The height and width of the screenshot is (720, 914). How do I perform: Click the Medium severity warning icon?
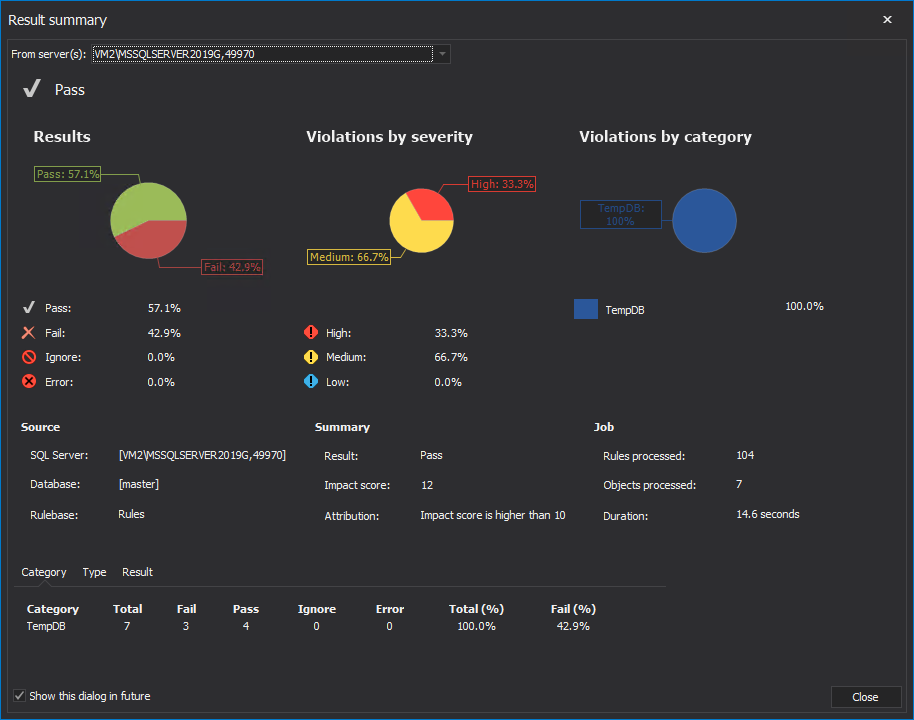pyautogui.click(x=310, y=357)
